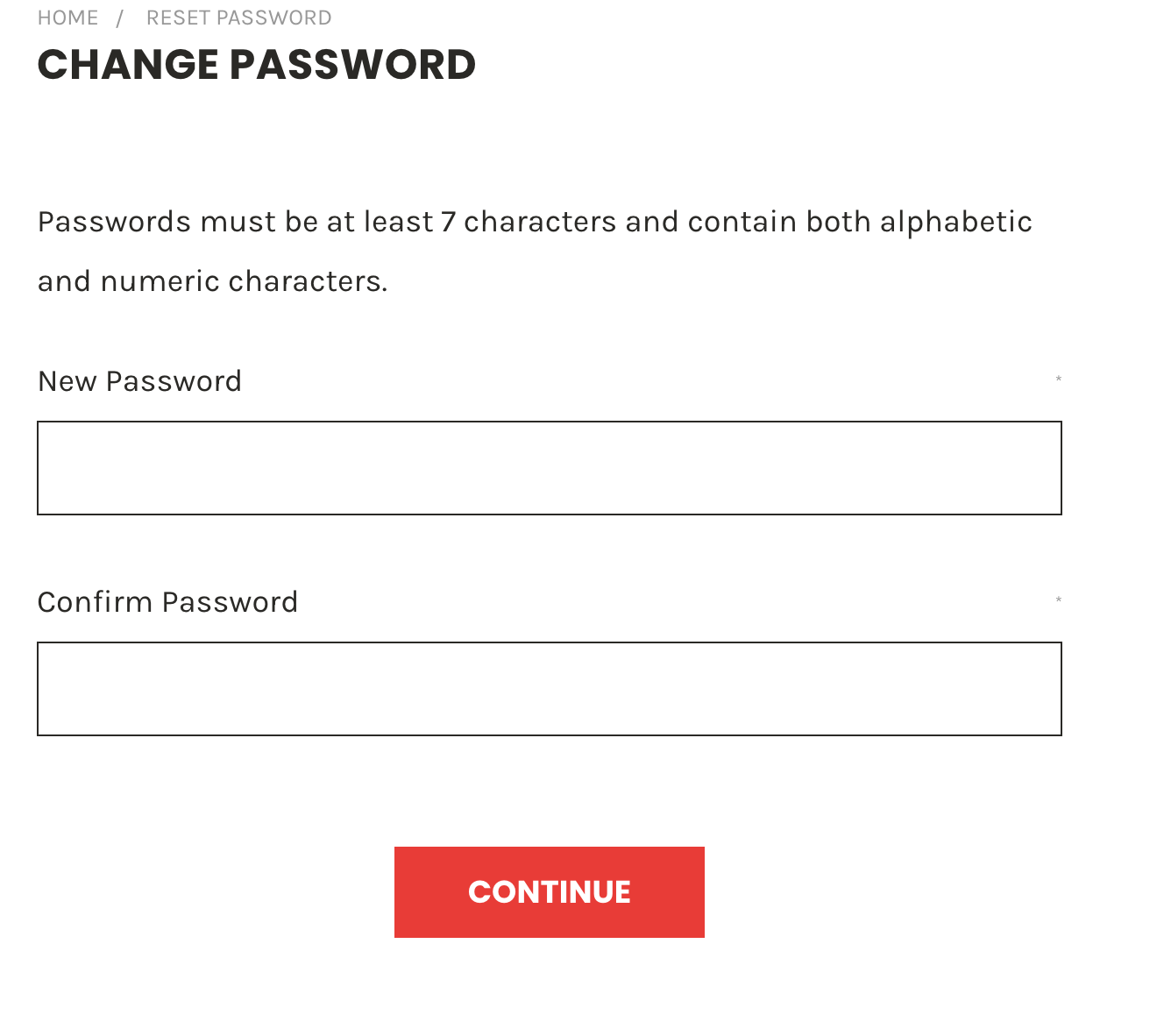Click the New Password field label
The image size is (1164, 1036).
click(139, 381)
